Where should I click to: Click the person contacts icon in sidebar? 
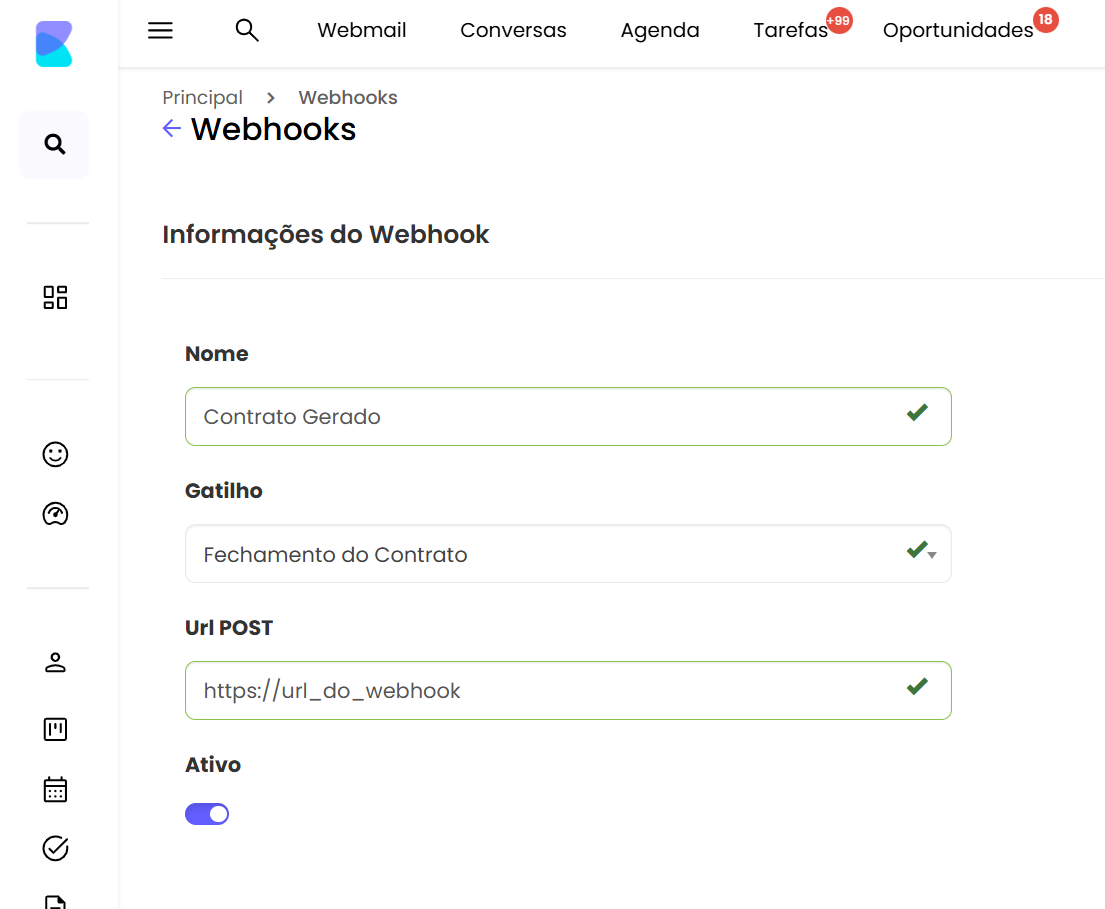pos(55,662)
